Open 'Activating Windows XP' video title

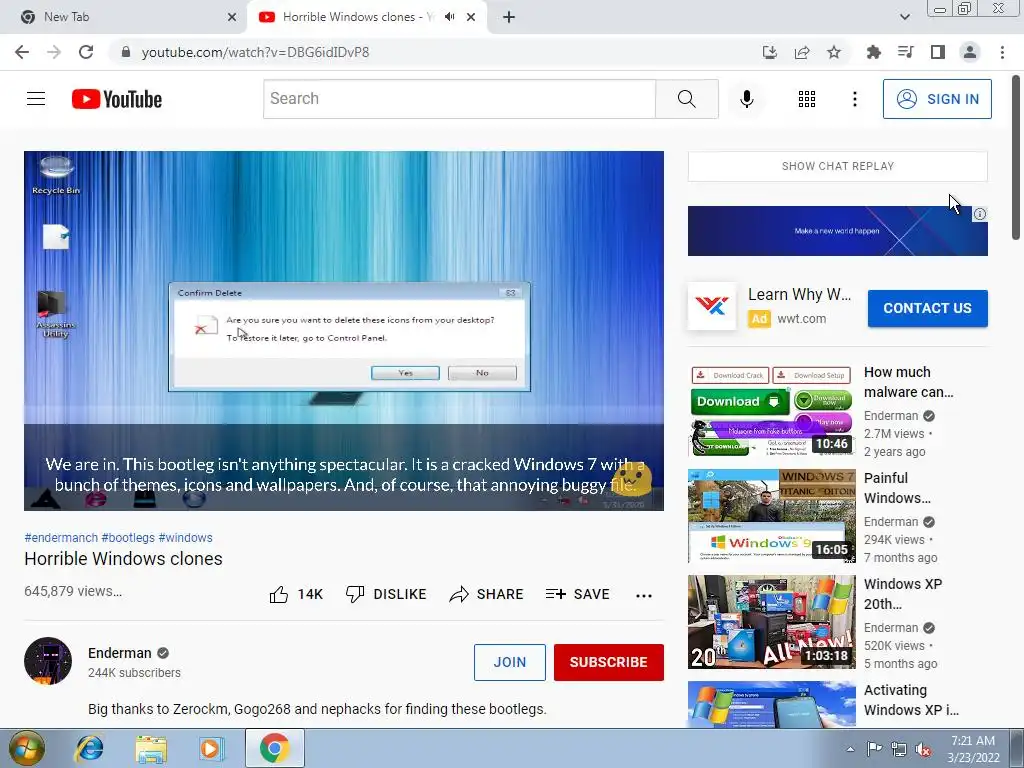(911, 700)
